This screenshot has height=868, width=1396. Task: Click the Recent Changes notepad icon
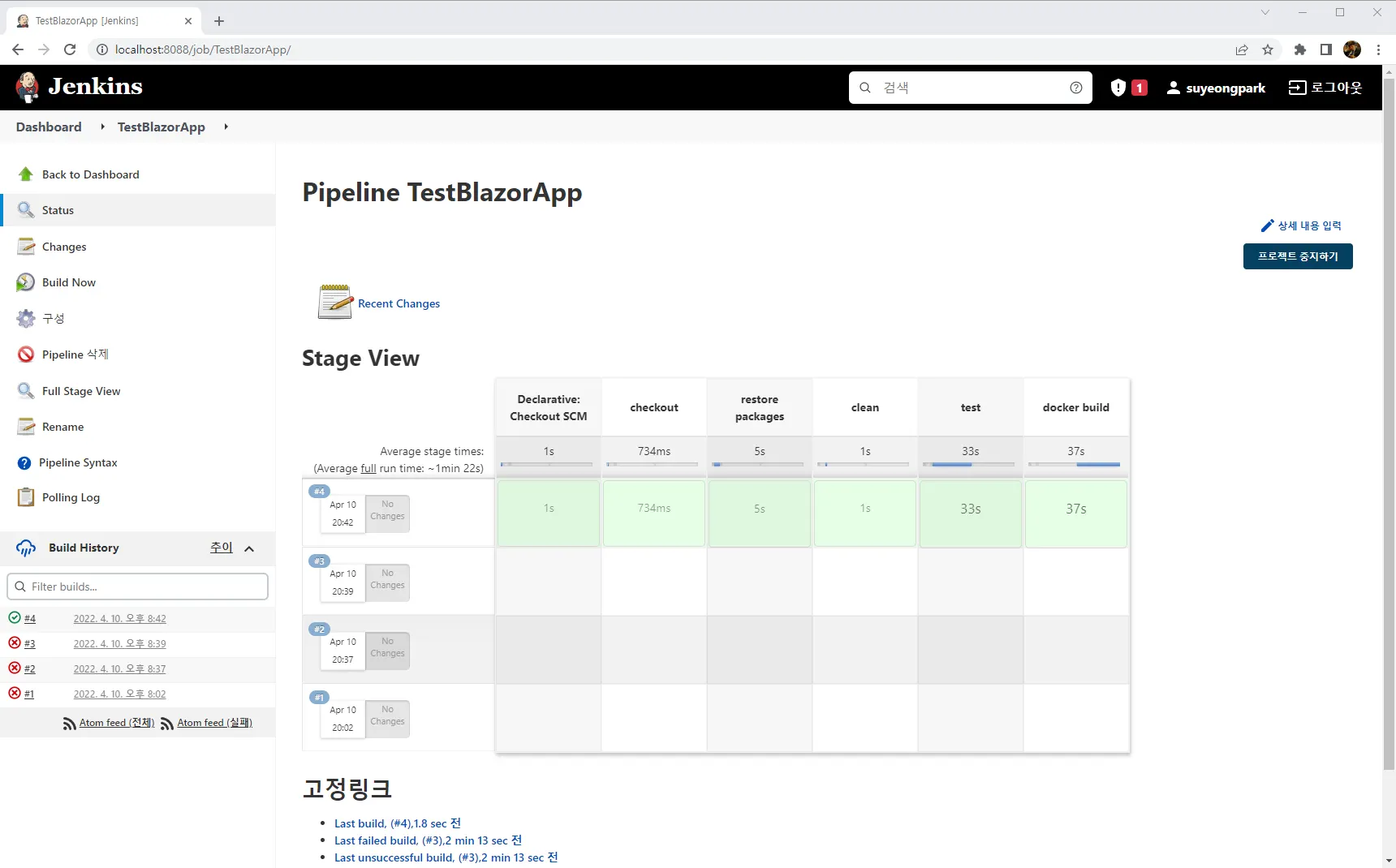click(335, 302)
